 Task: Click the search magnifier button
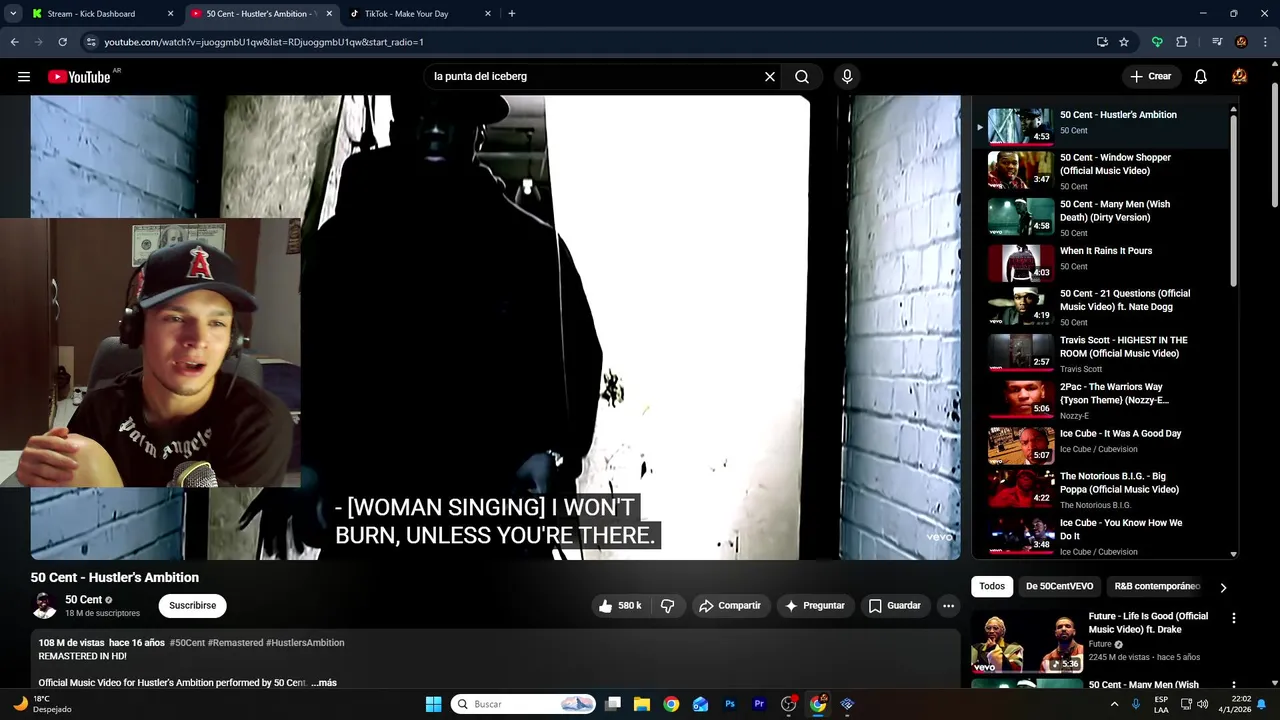802,77
